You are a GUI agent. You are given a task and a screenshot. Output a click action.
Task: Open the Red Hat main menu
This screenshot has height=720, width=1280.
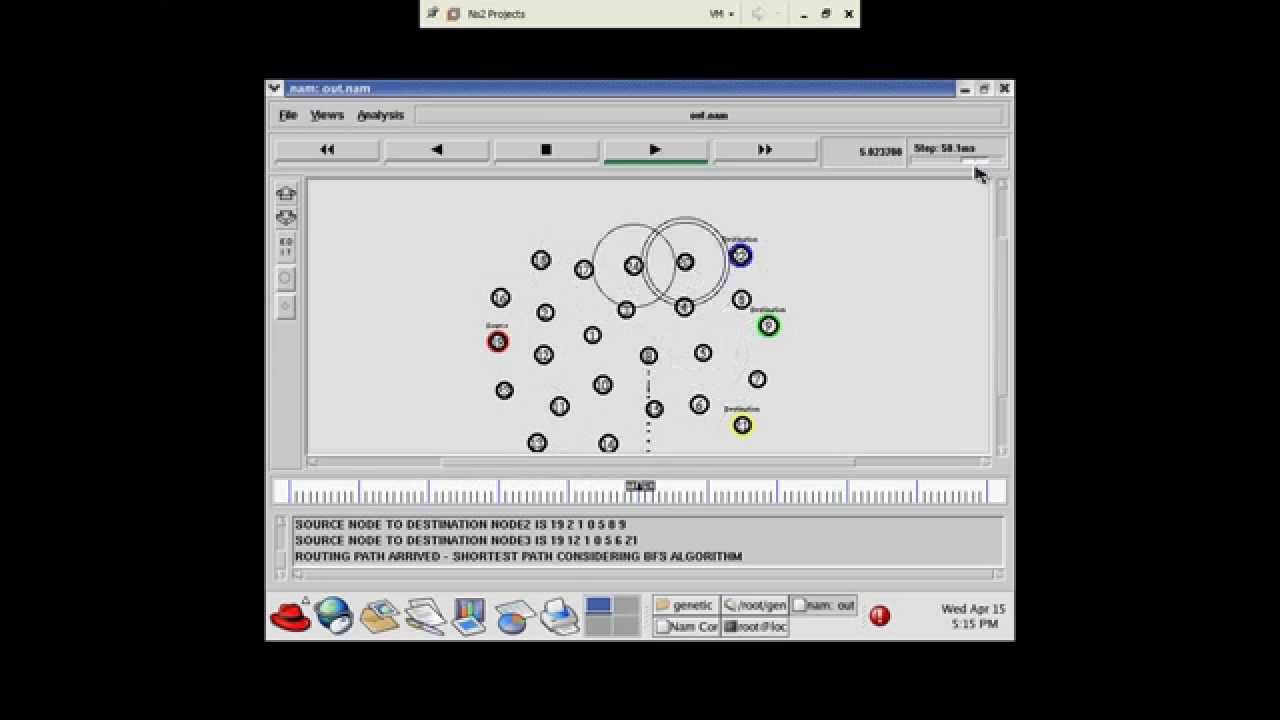click(x=291, y=615)
